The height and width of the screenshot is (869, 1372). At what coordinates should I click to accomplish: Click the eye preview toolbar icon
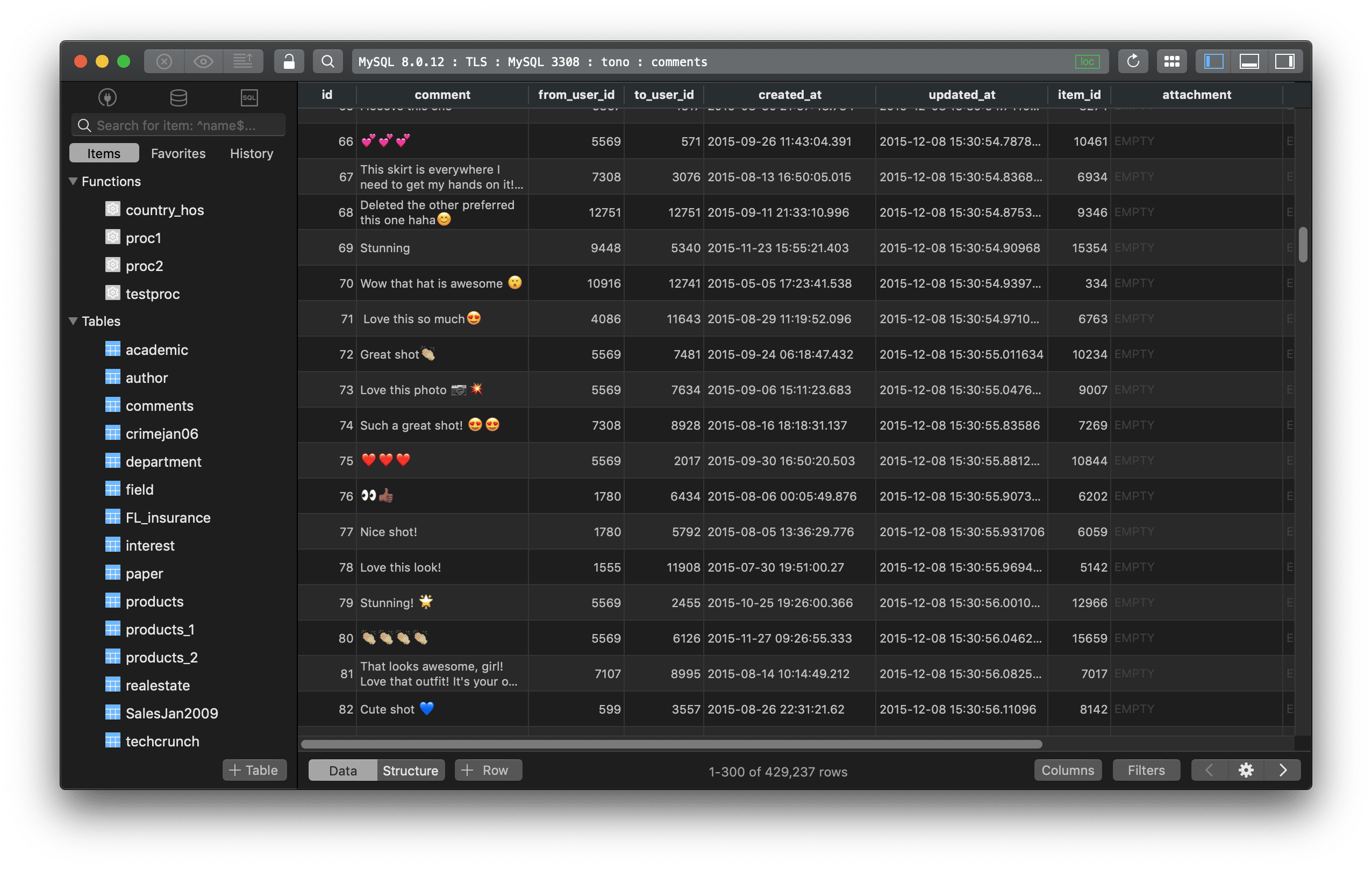point(203,61)
